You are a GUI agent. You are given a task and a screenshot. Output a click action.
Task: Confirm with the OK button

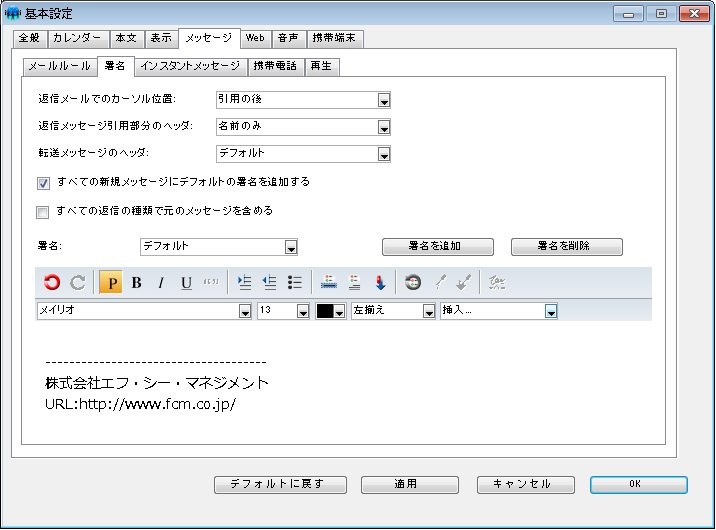click(638, 484)
